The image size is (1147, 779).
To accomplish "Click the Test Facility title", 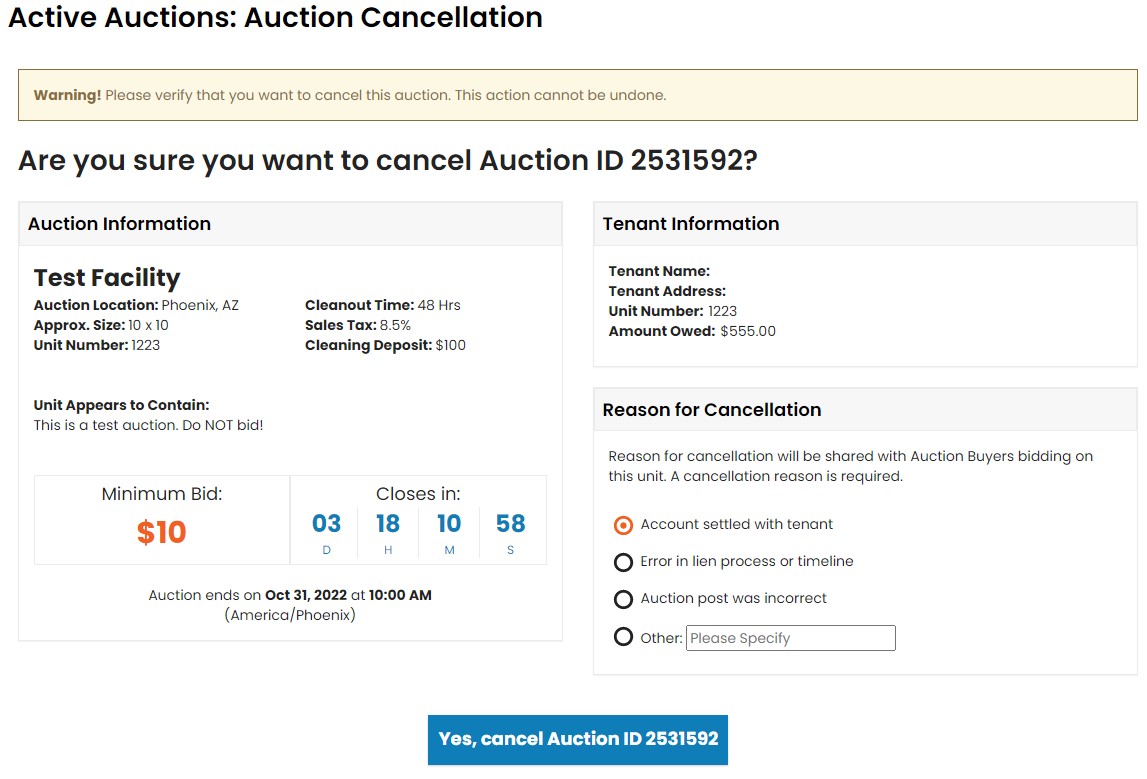I will click(x=106, y=277).
